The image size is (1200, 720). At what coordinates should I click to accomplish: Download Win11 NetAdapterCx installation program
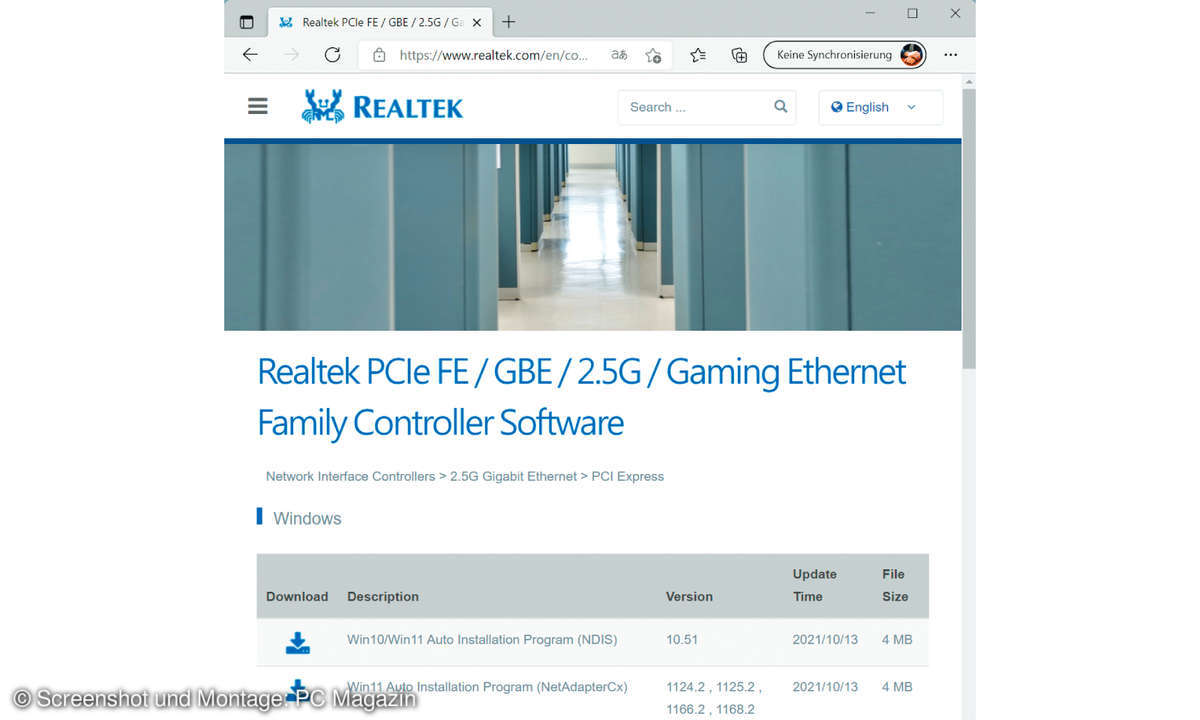coord(298,688)
